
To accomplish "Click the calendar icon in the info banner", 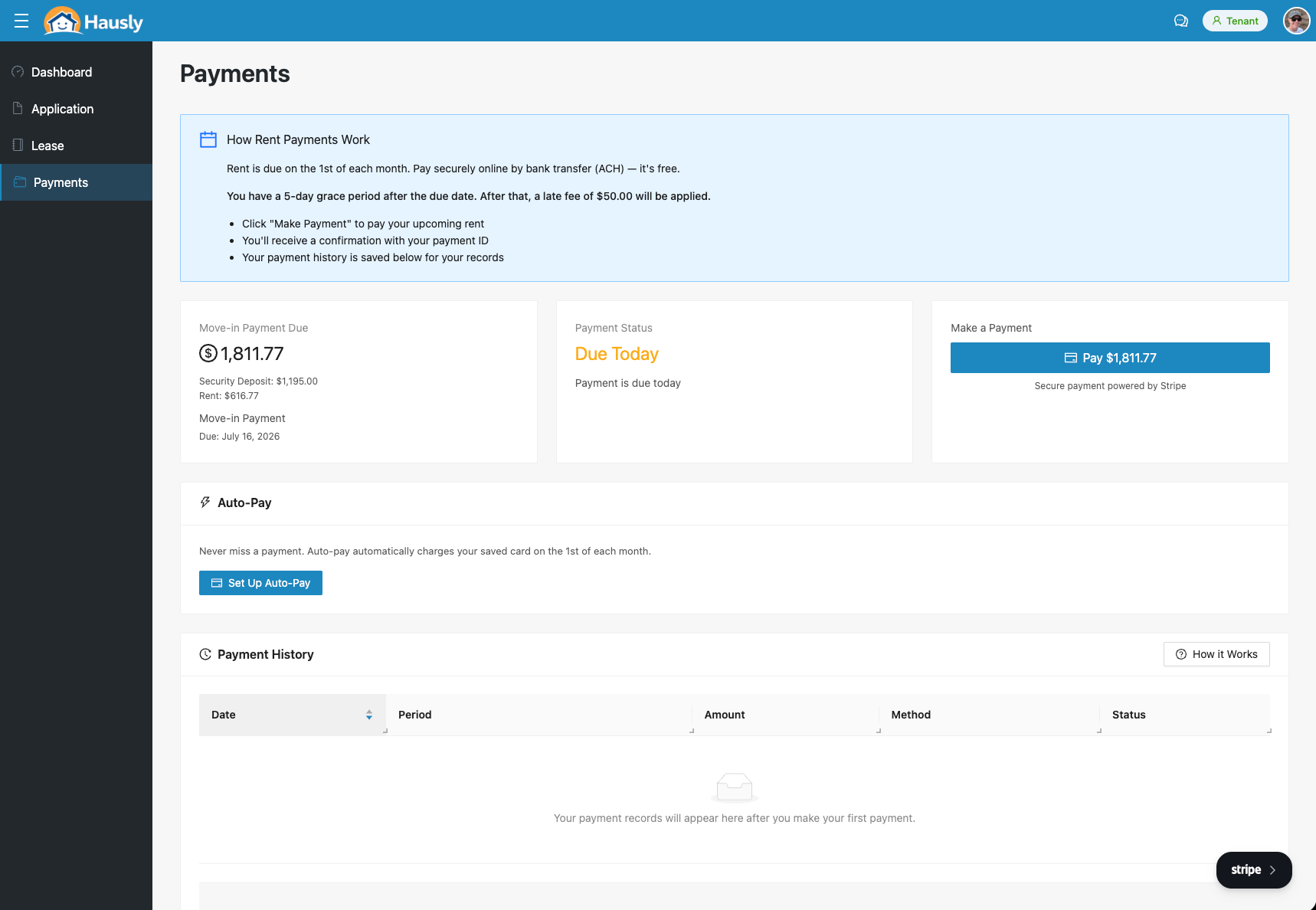I will coord(208,139).
